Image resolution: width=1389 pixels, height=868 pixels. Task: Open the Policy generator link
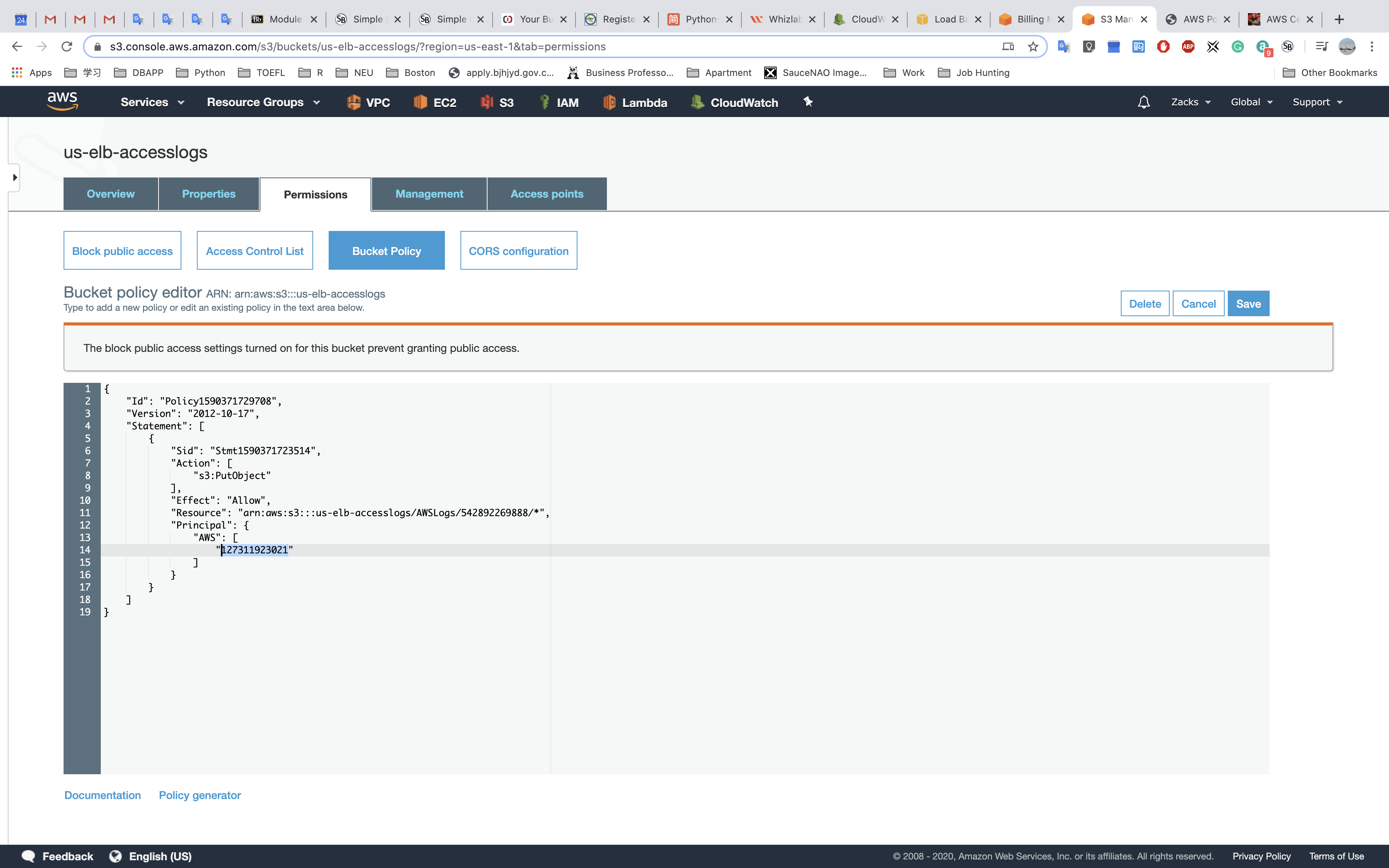click(199, 795)
